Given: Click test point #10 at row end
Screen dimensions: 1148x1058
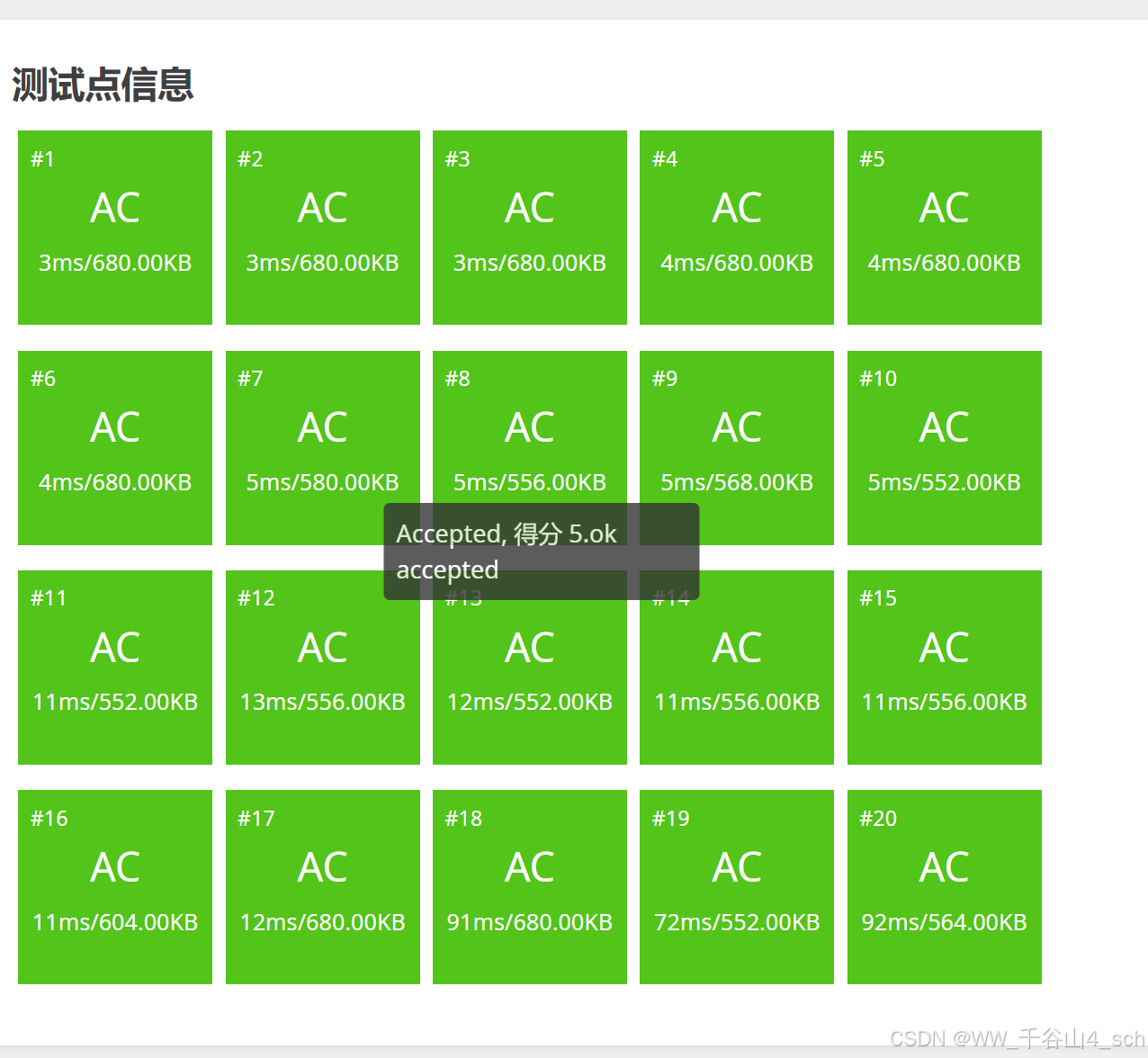Looking at the screenshot, I should click(943, 447).
